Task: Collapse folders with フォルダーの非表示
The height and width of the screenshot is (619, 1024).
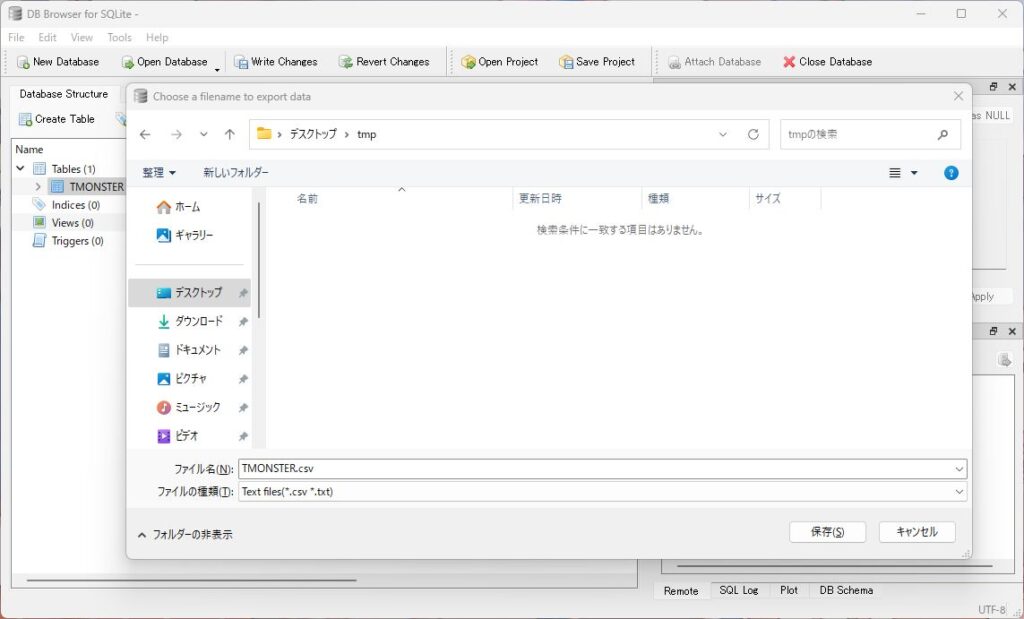Action: click(x=185, y=535)
